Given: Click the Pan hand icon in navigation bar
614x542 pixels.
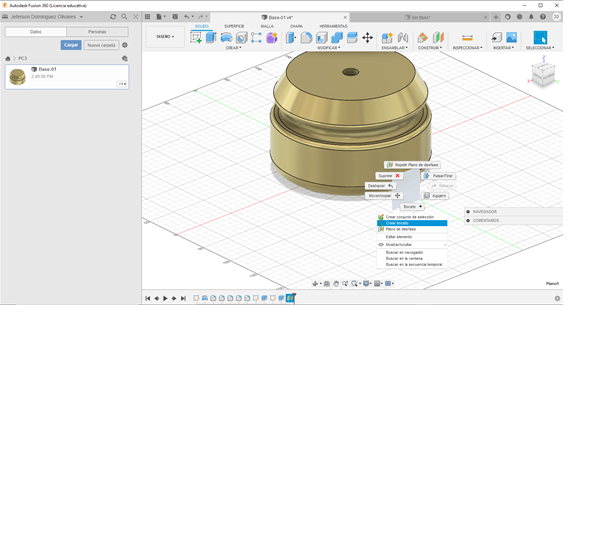Looking at the screenshot, I should click(x=336, y=284).
